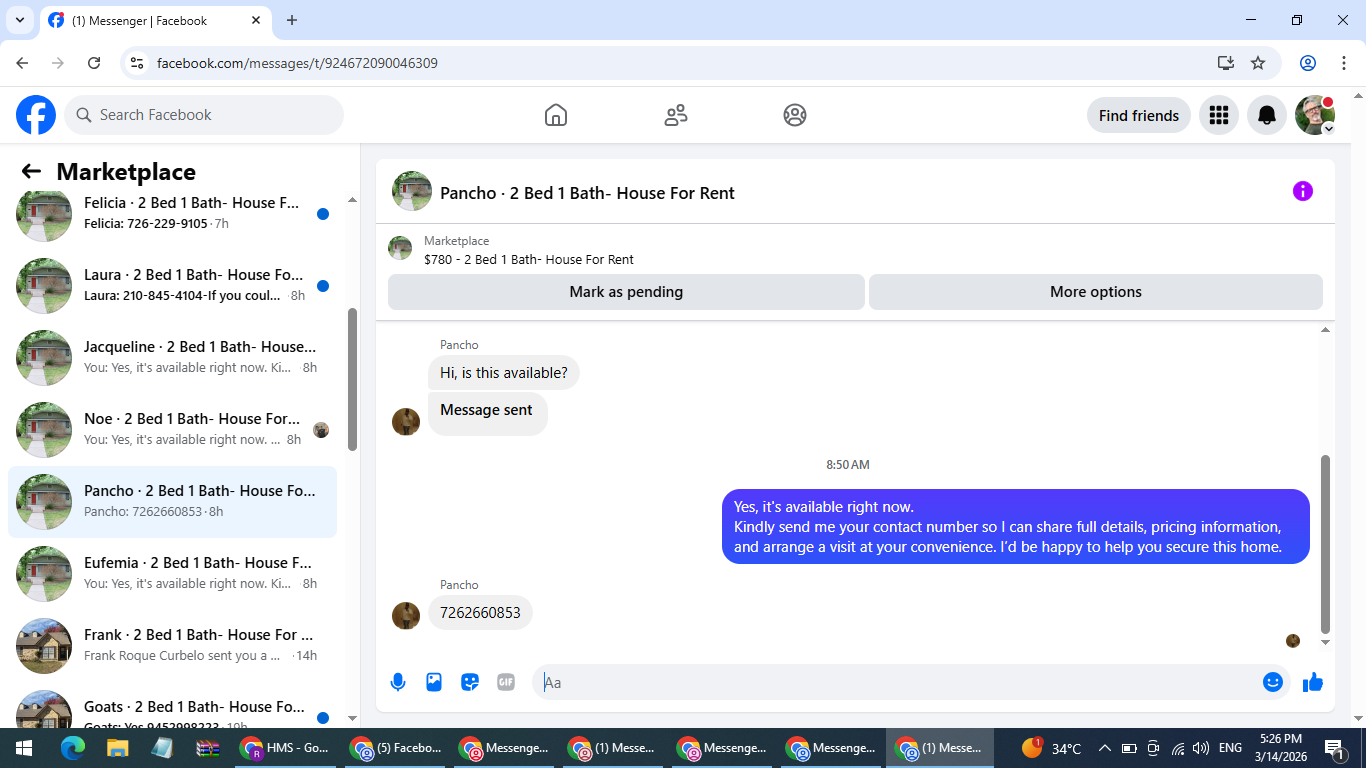
Task: Click Pancho's avatar beside the phone number
Action: [406, 615]
